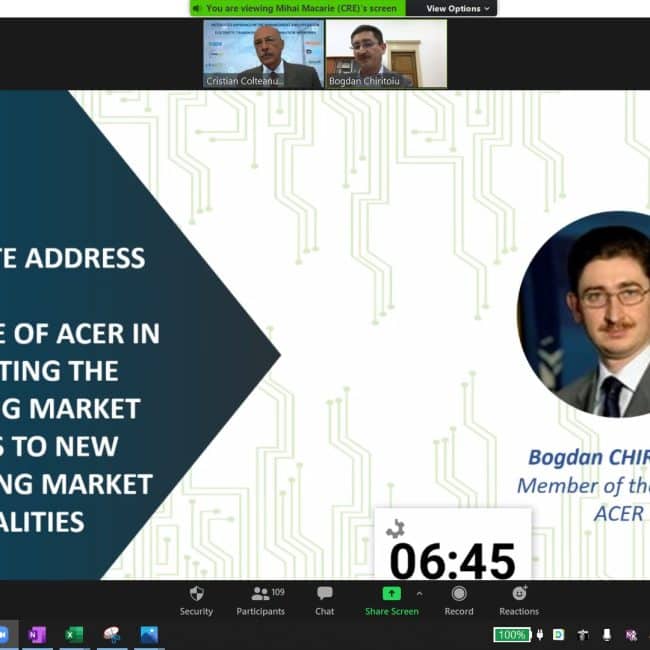Click the 100% battery indicator
This screenshot has width=650, height=650.
tap(512, 635)
